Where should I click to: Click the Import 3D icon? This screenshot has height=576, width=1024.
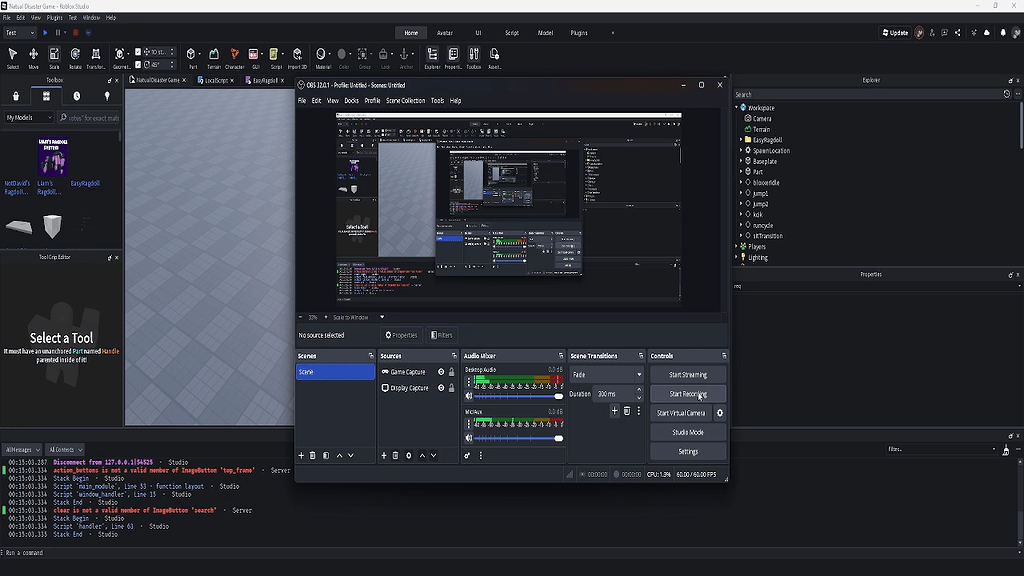[295, 54]
